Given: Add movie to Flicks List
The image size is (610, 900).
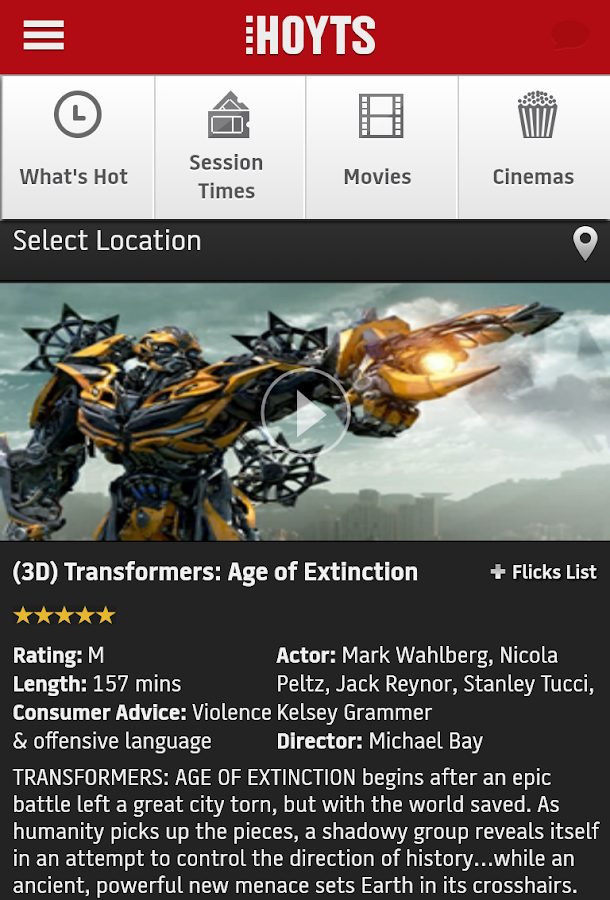Looking at the screenshot, I should (x=543, y=572).
